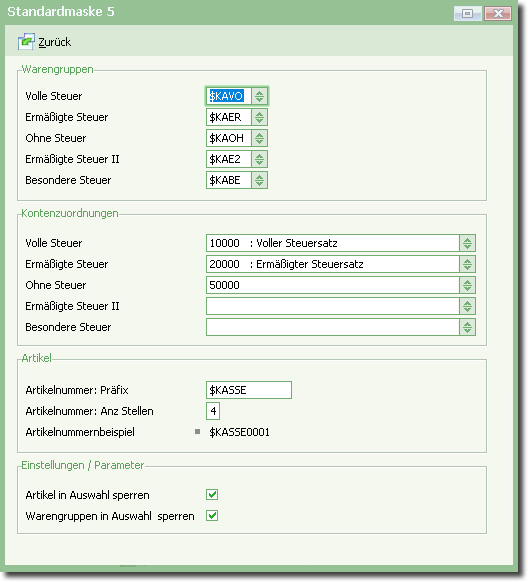Screen dimensions: 528x582
Task: Click the $KAOH Warengruppe field
Action: click(229, 138)
